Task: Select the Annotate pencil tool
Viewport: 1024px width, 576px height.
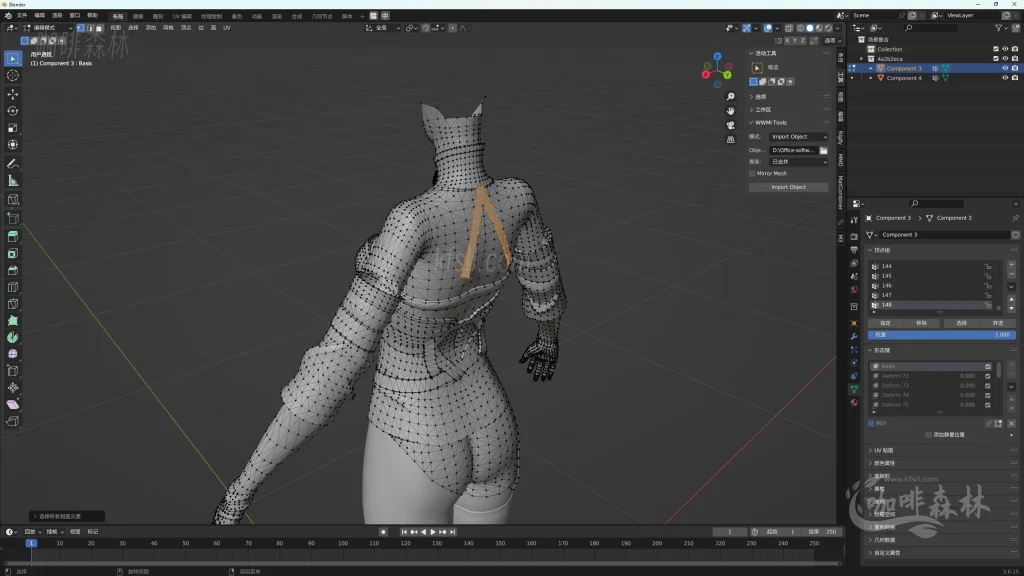Action: point(12,164)
